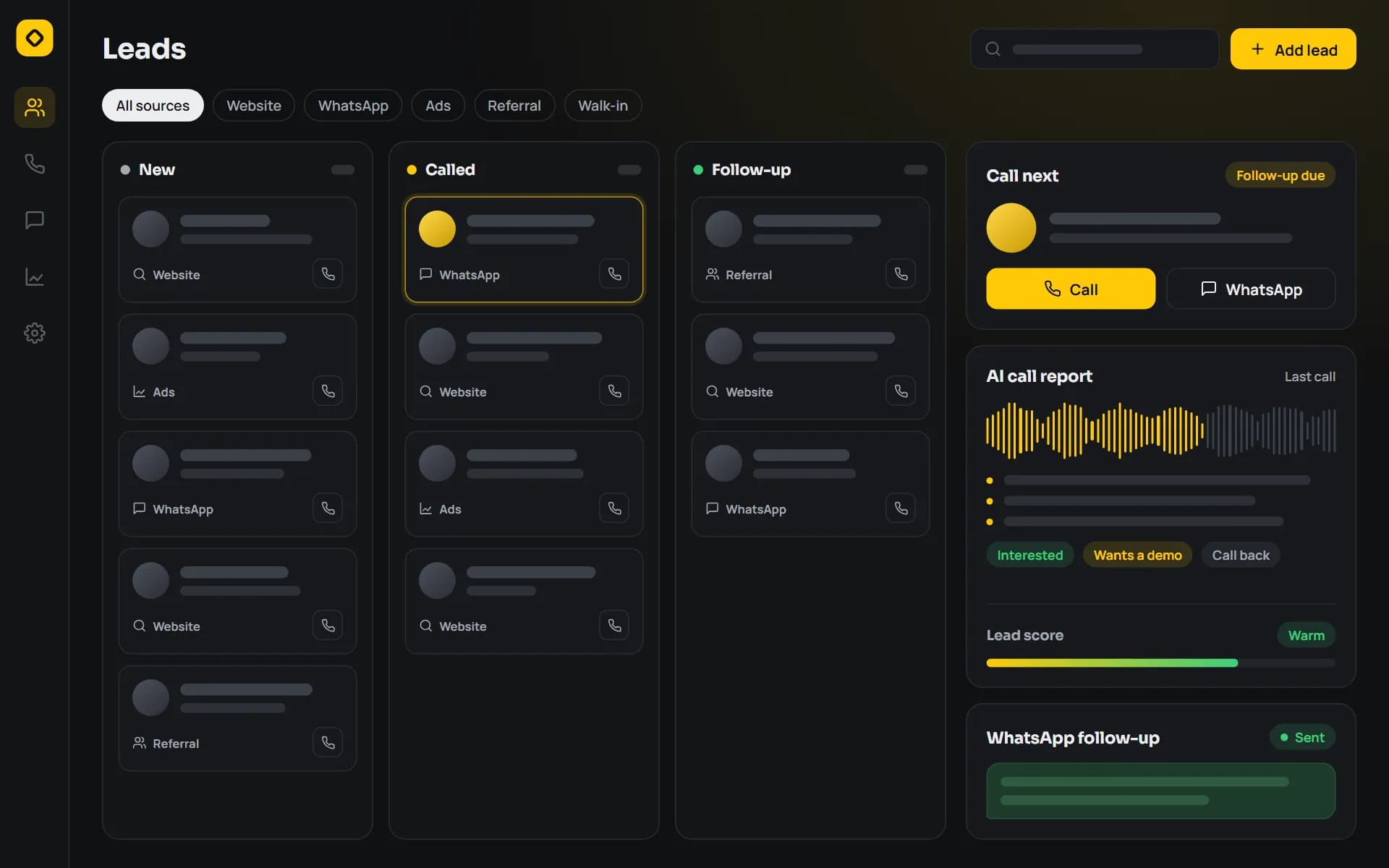Image resolution: width=1389 pixels, height=868 pixels.
Task: Click the yellow diamond app logo
Action: 35,38
